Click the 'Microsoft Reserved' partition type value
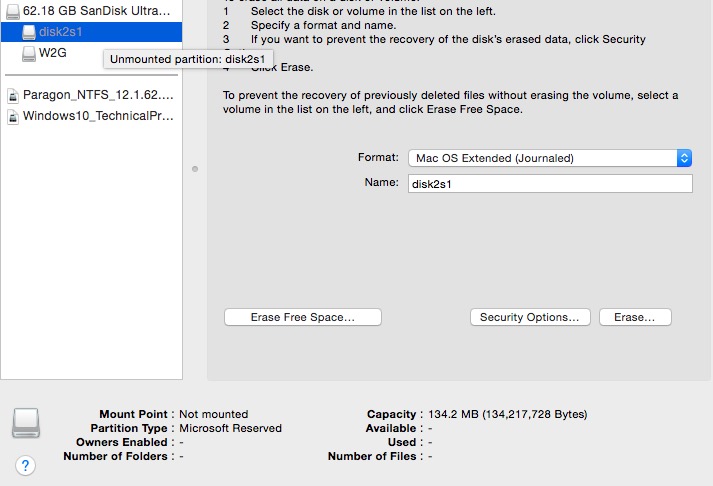713x486 pixels. point(231,428)
